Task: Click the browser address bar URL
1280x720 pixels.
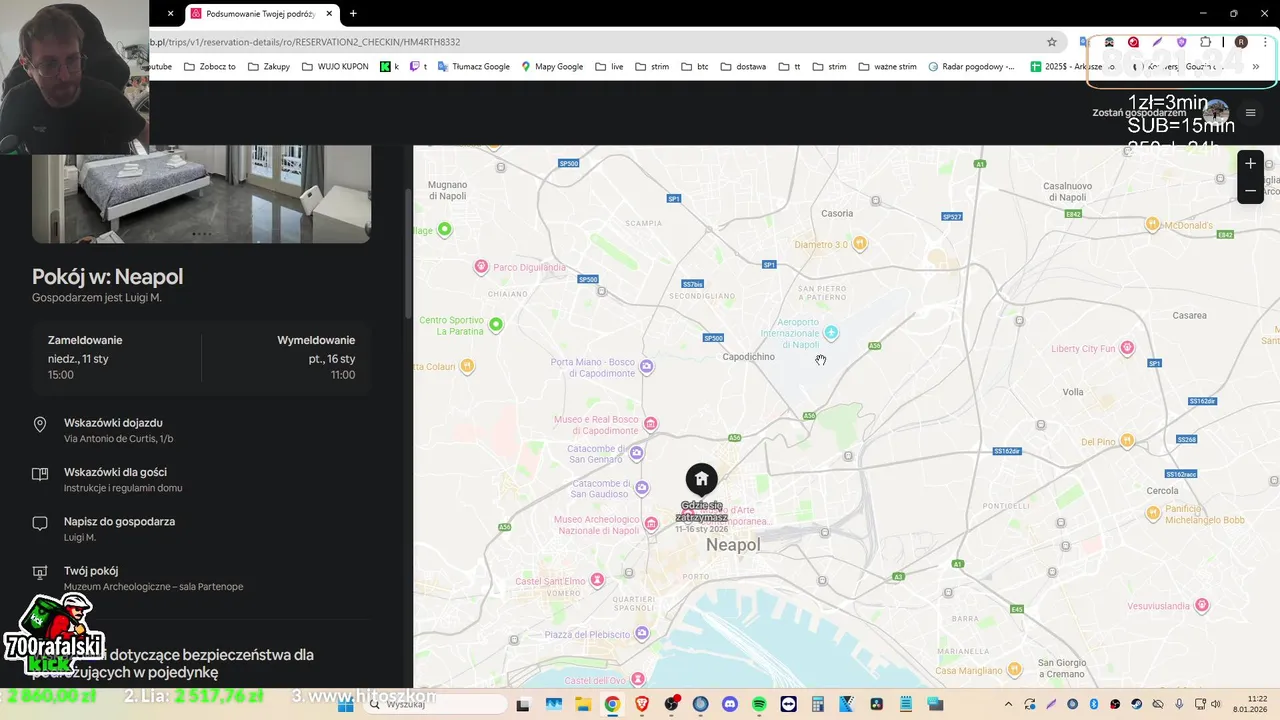Action: [x=305, y=42]
